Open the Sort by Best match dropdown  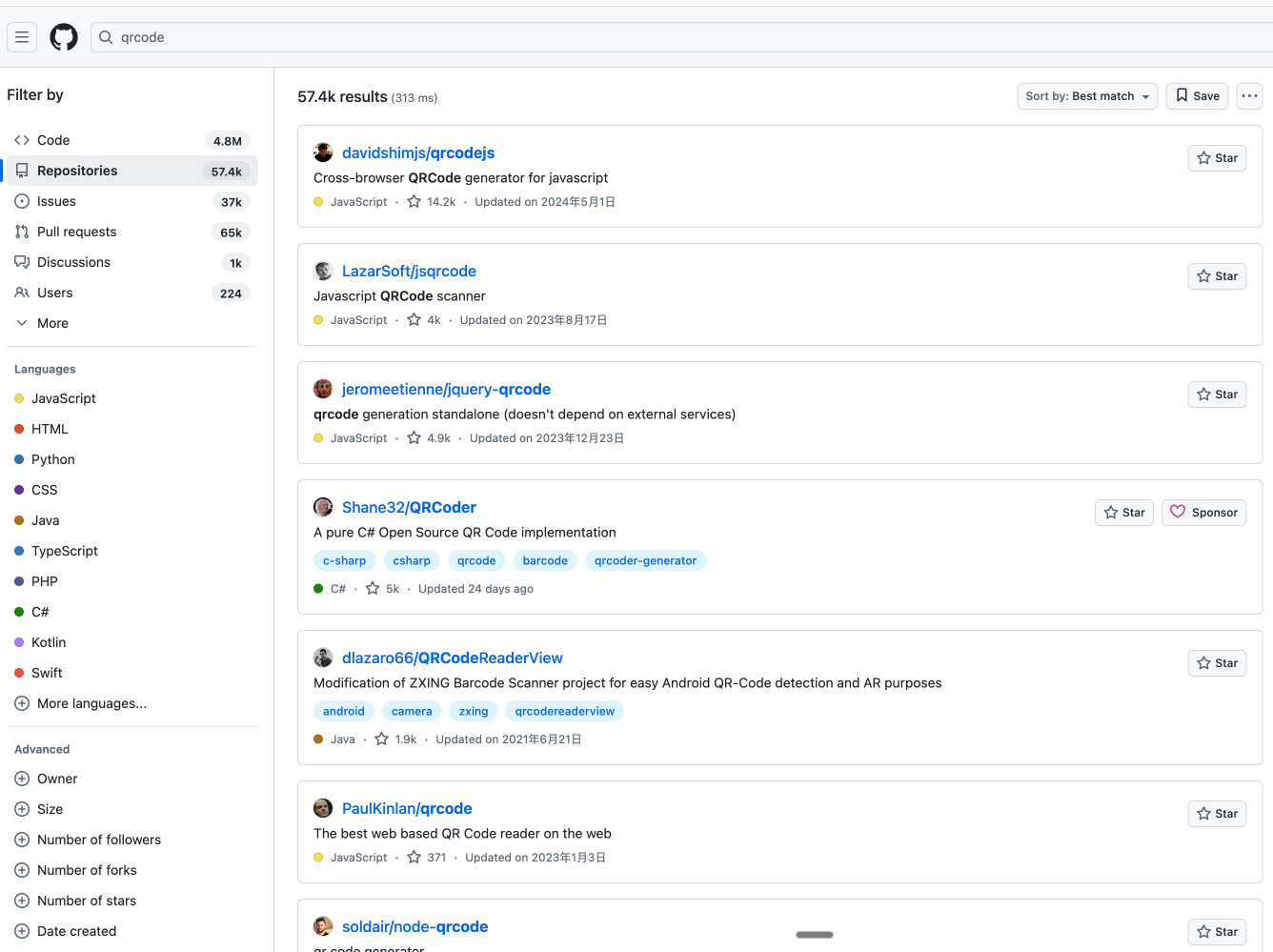pos(1086,96)
